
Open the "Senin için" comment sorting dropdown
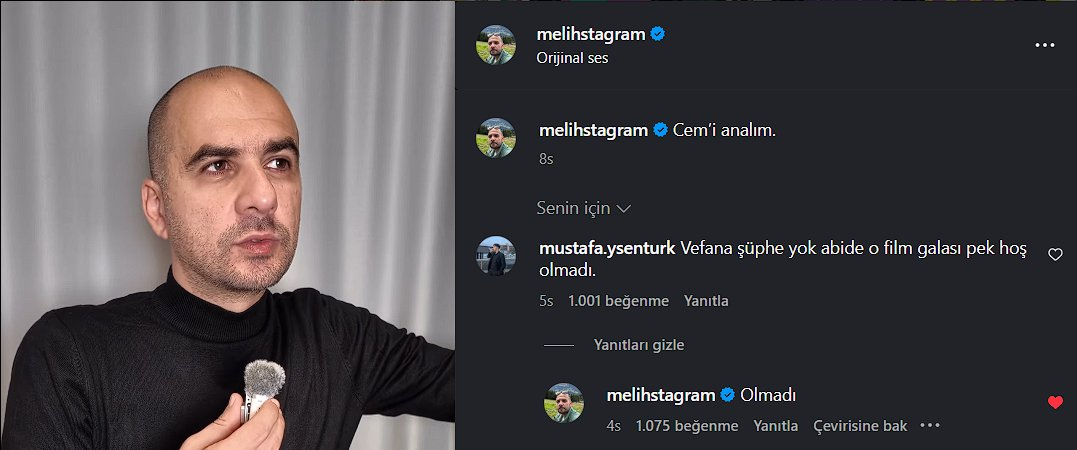tap(583, 208)
